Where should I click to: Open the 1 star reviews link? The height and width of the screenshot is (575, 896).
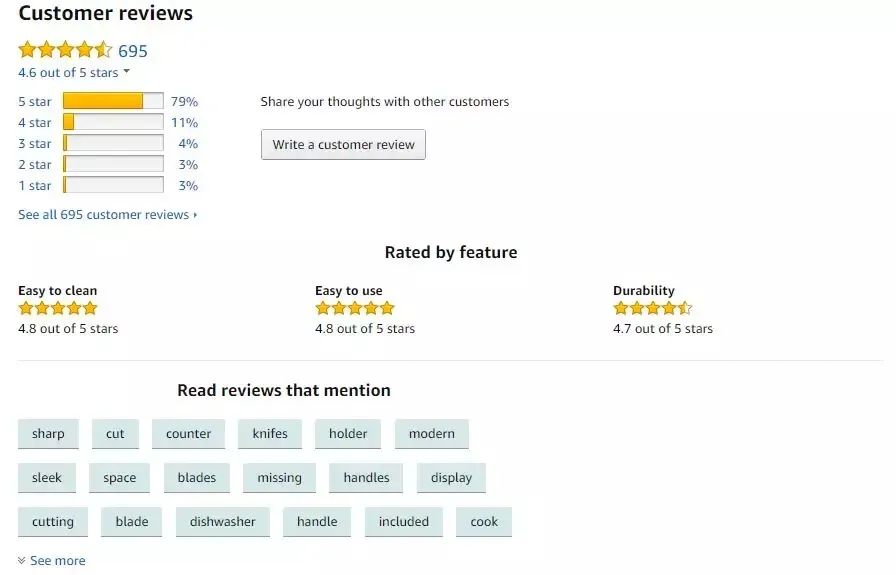pyautogui.click(x=34, y=186)
